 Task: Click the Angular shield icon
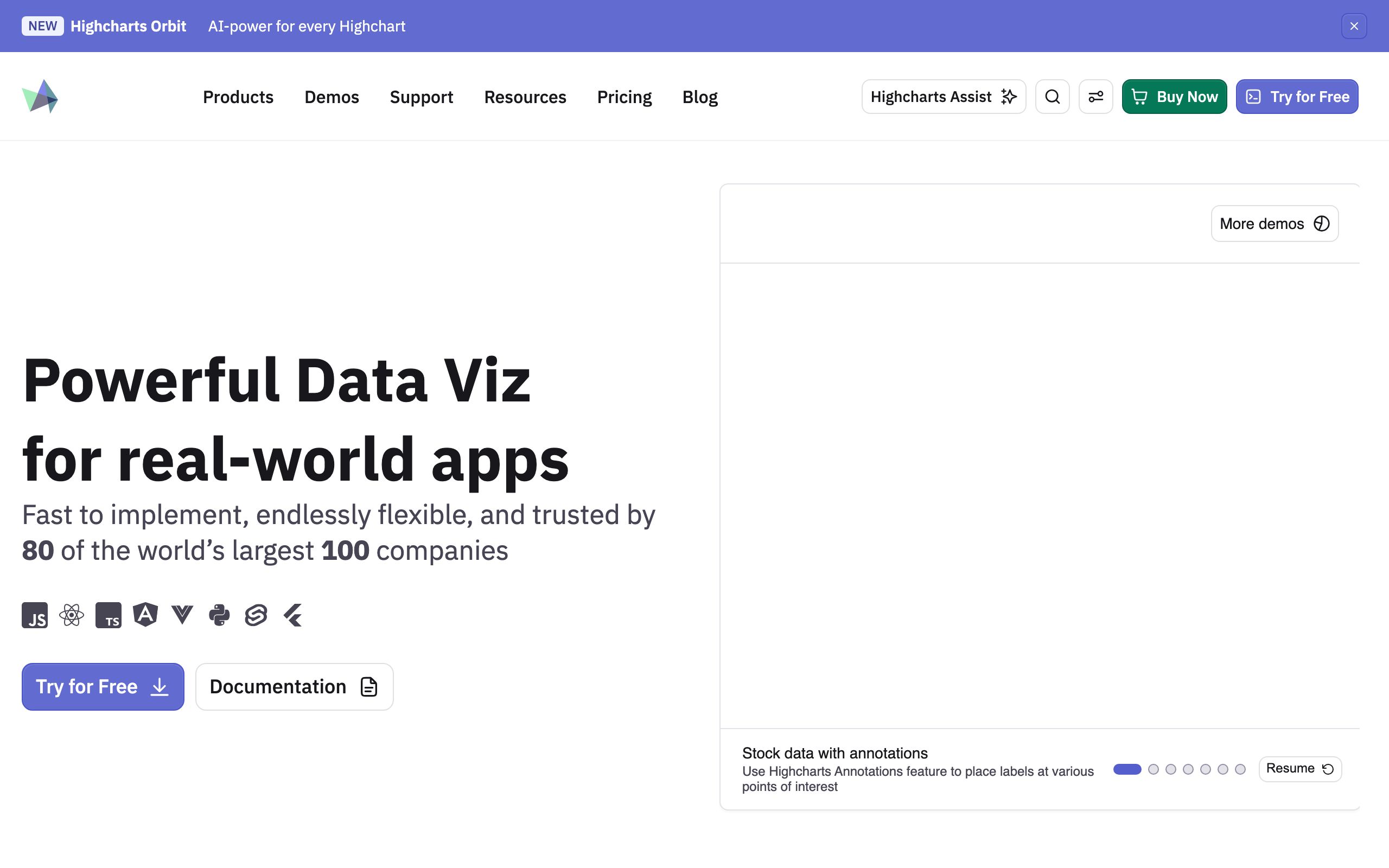(145, 615)
